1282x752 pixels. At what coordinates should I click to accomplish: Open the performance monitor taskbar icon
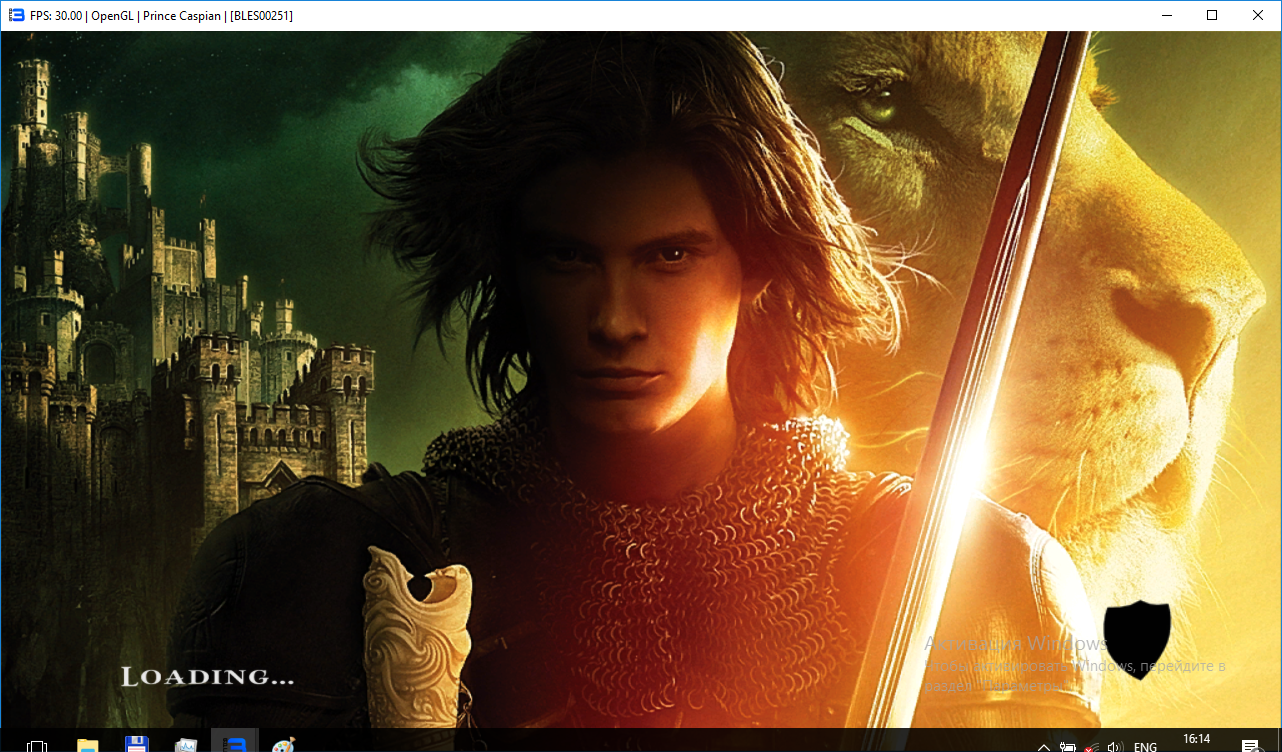pyautogui.click(x=186, y=745)
